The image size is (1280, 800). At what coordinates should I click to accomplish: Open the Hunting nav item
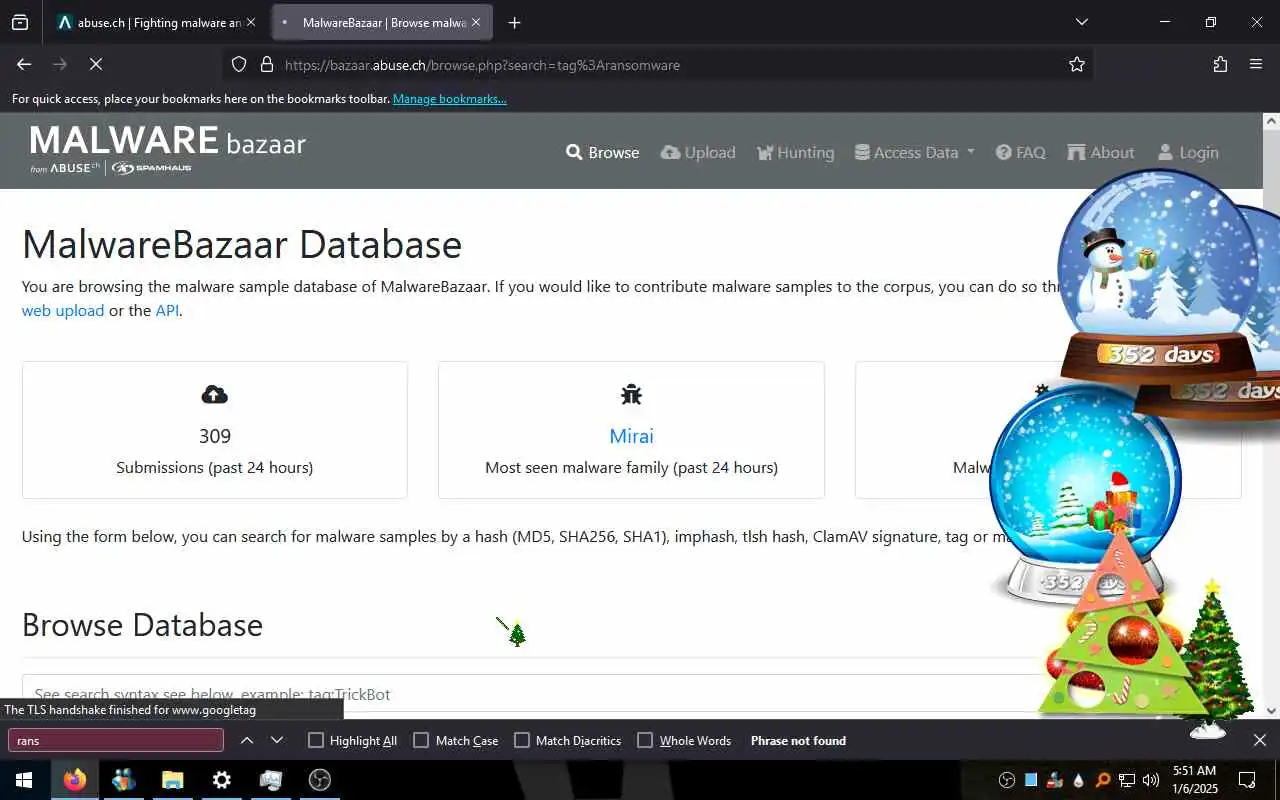[795, 152]
